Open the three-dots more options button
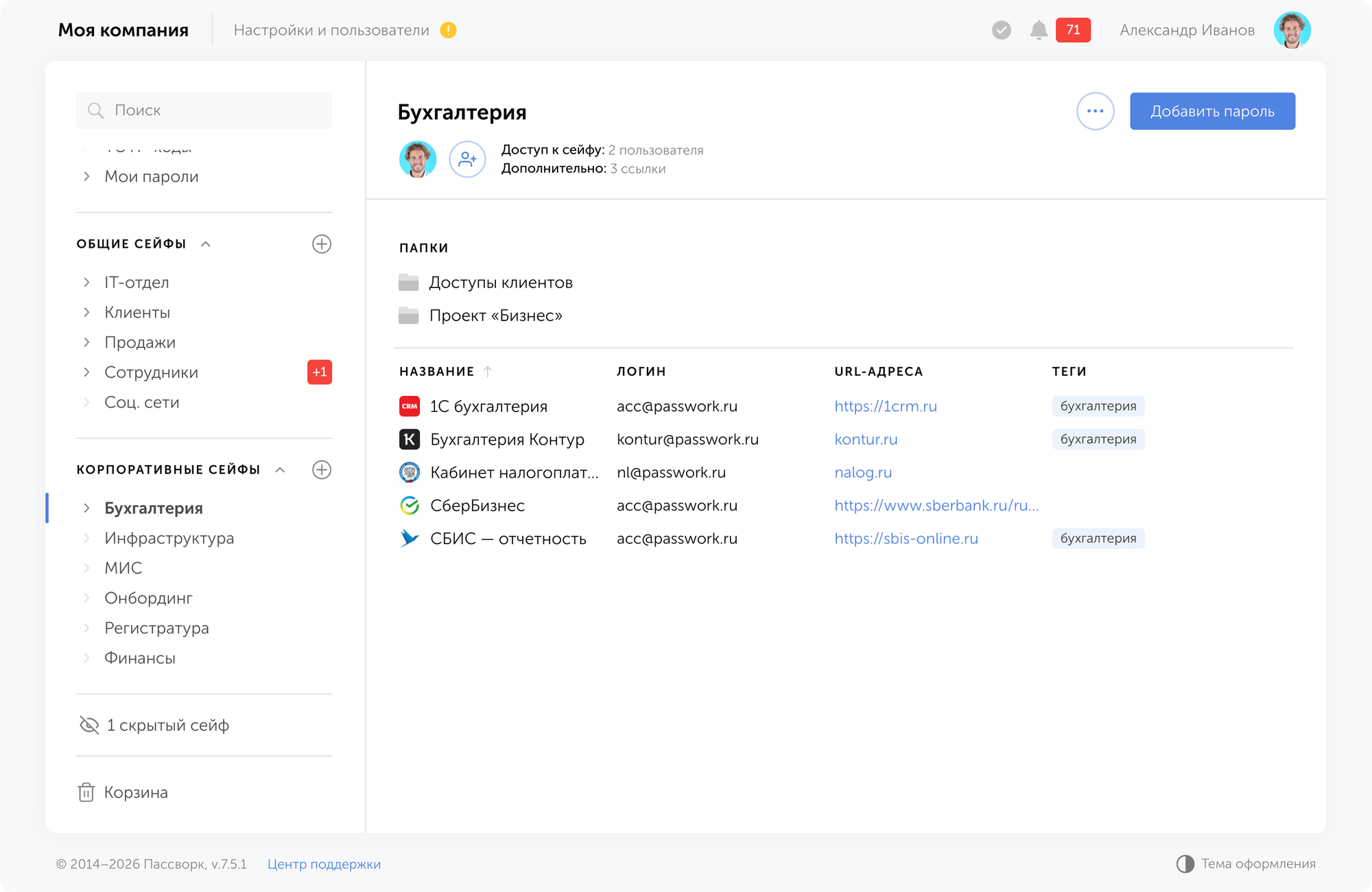The height and width of the screenshot is (892, 1372). click(x=1095, y=111)
